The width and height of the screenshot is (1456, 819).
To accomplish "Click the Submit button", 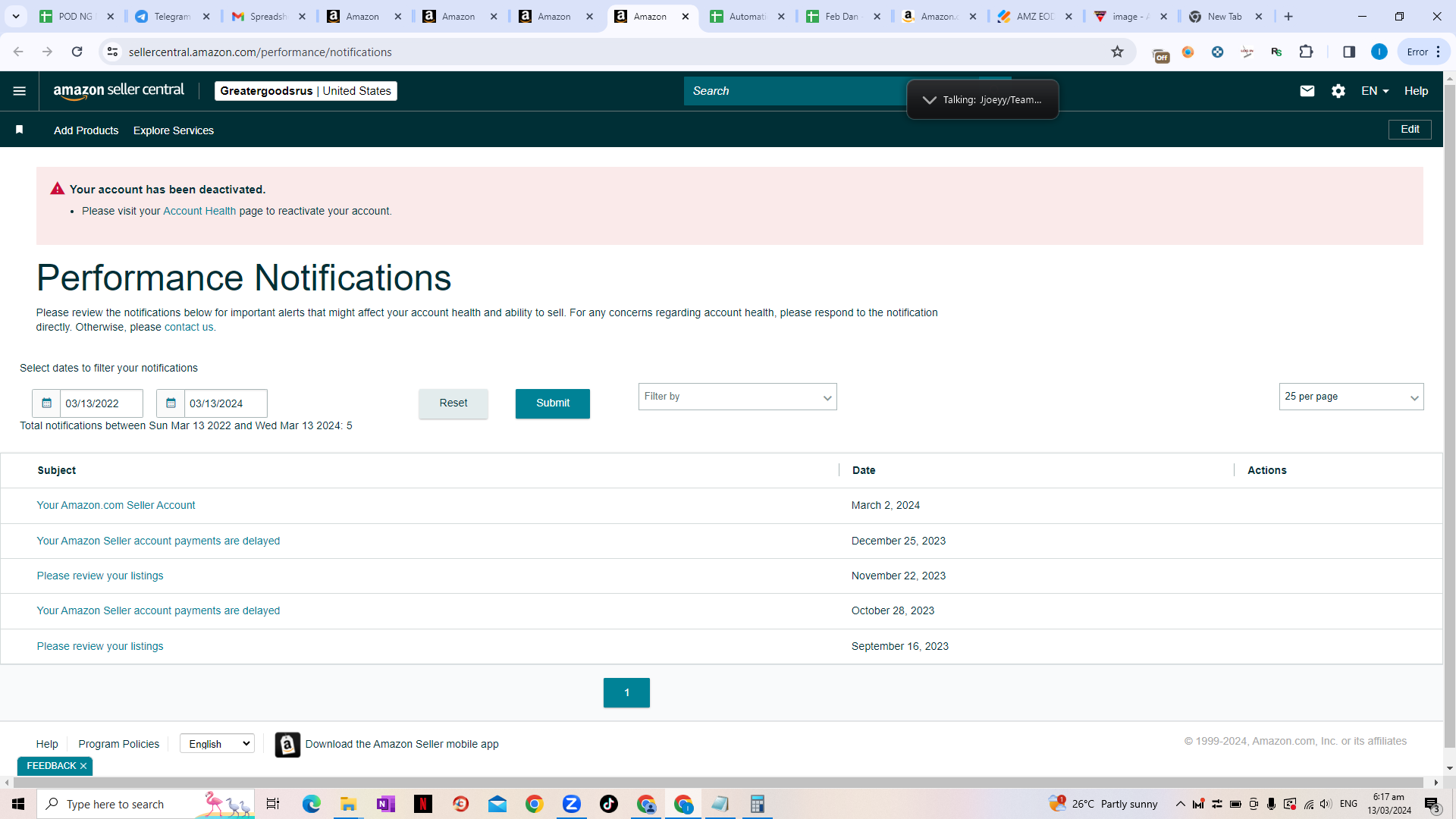I will pos(553,403).
